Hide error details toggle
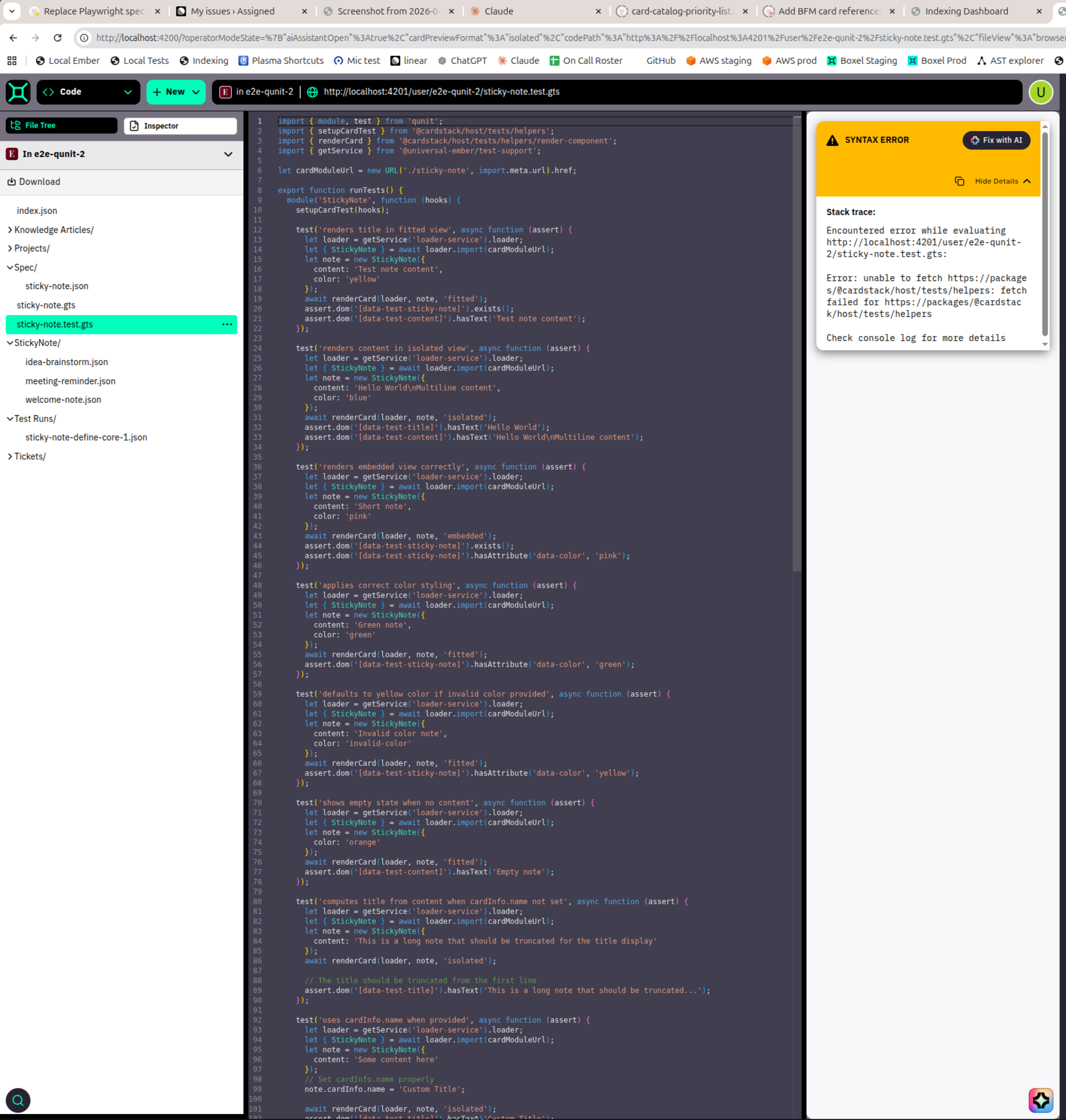1066x1120 pixels. point(1002,181)
